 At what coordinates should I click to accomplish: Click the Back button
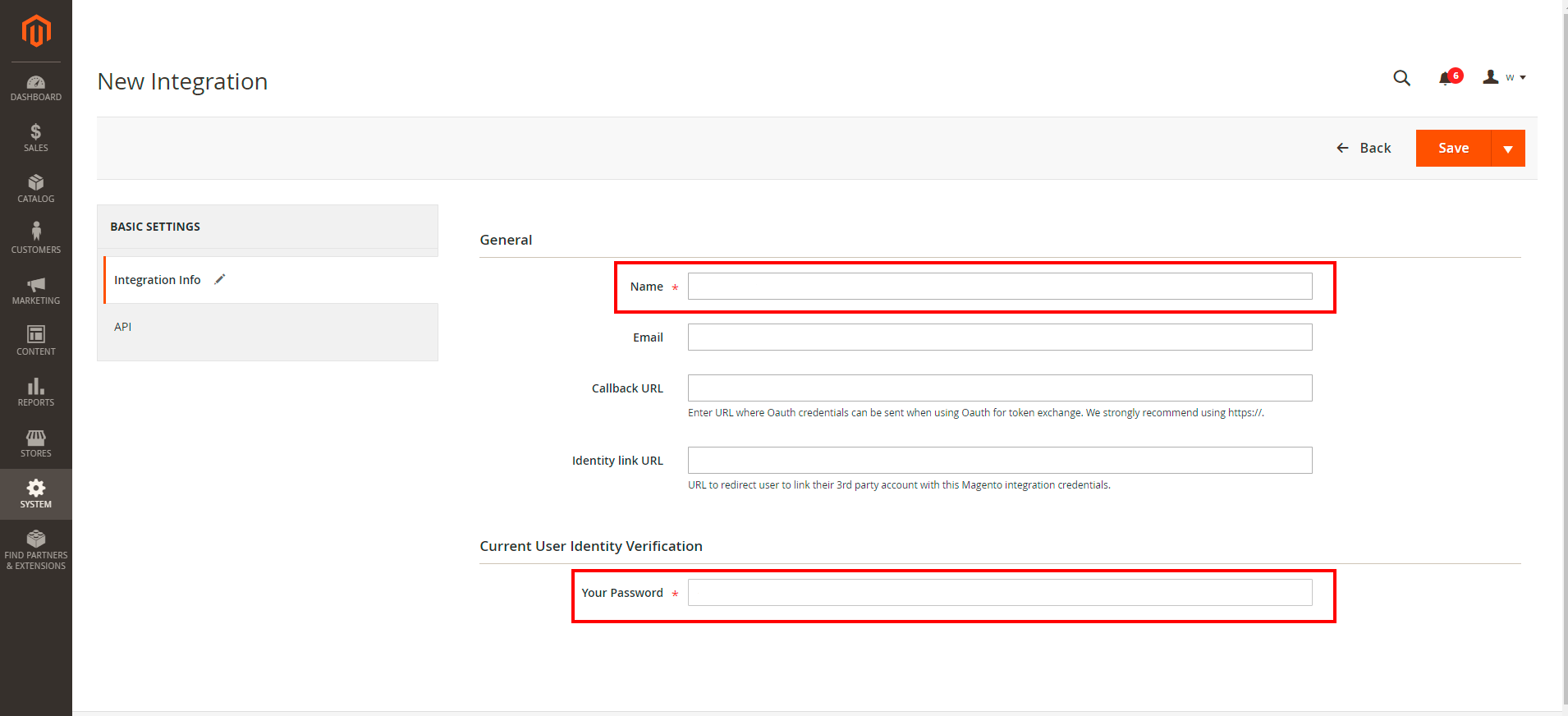1364,148
